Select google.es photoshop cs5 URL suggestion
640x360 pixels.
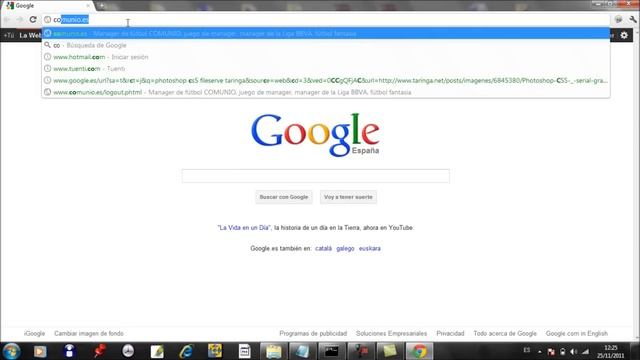click(326, 80)
